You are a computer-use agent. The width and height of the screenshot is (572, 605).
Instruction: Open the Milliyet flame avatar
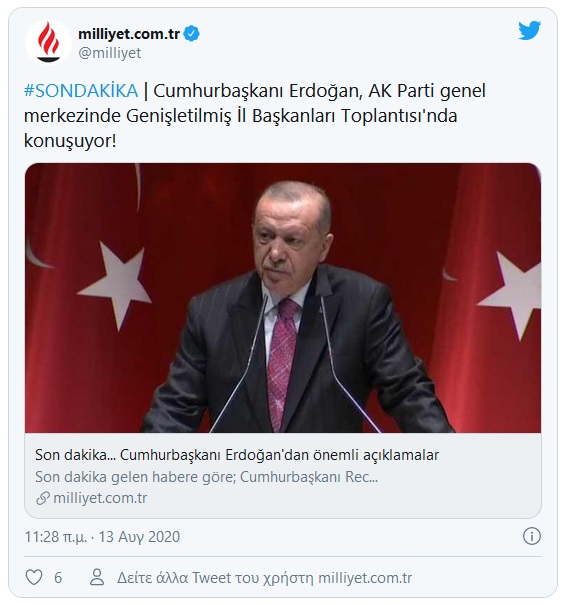(48, 42)
